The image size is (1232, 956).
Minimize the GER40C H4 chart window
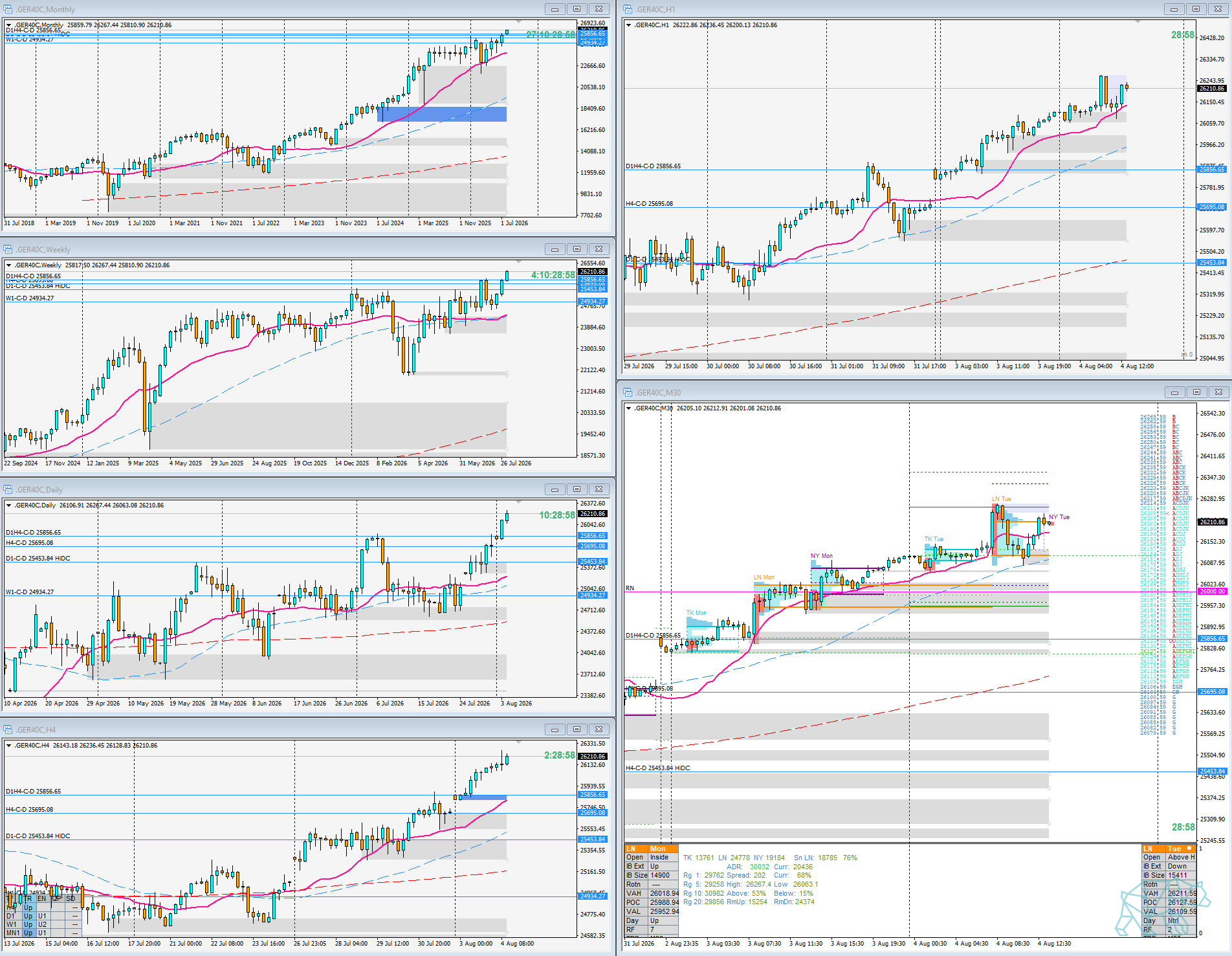[x=555, y=729]
